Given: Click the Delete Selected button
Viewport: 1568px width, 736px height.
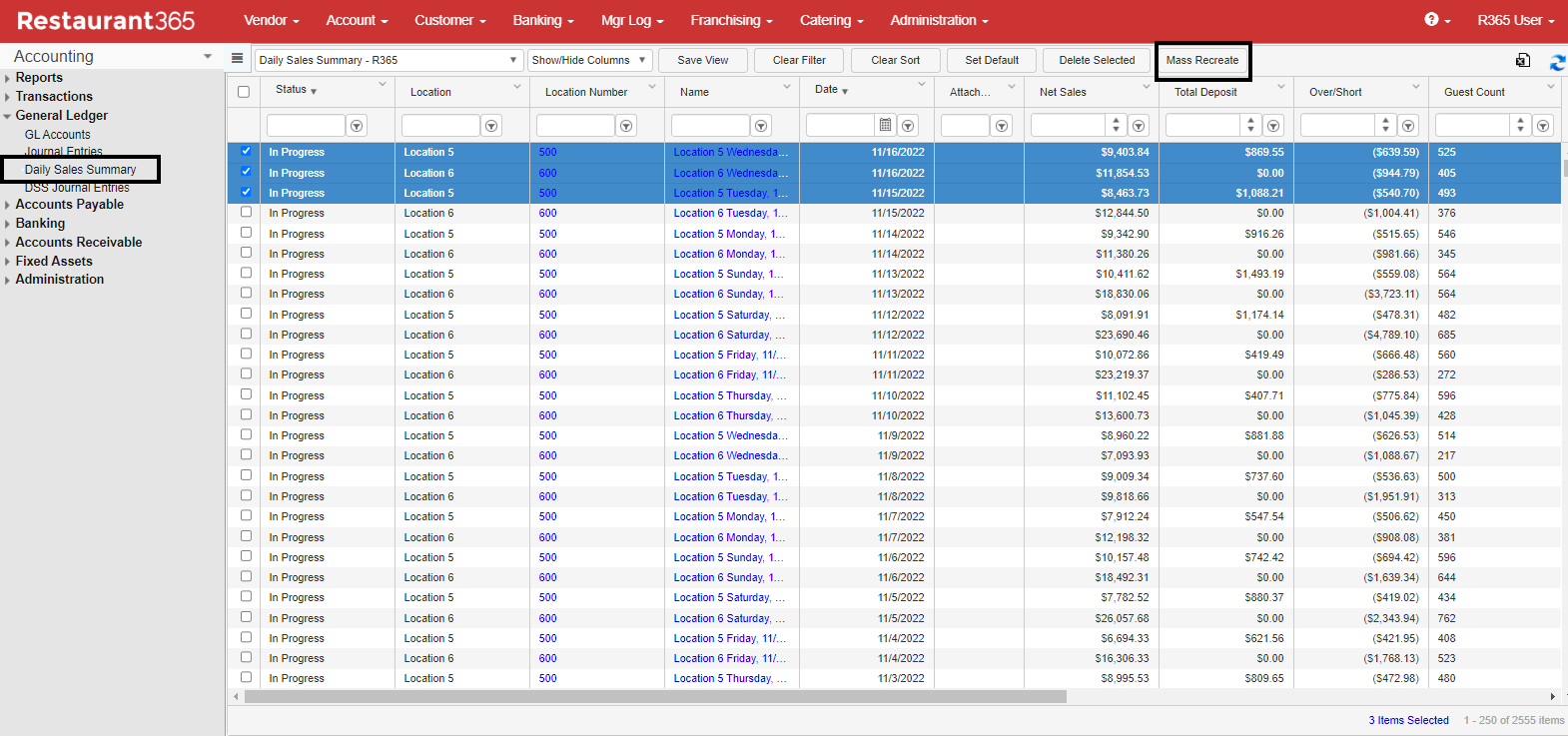Looking at the screenshot, I should coord(1097,60).
